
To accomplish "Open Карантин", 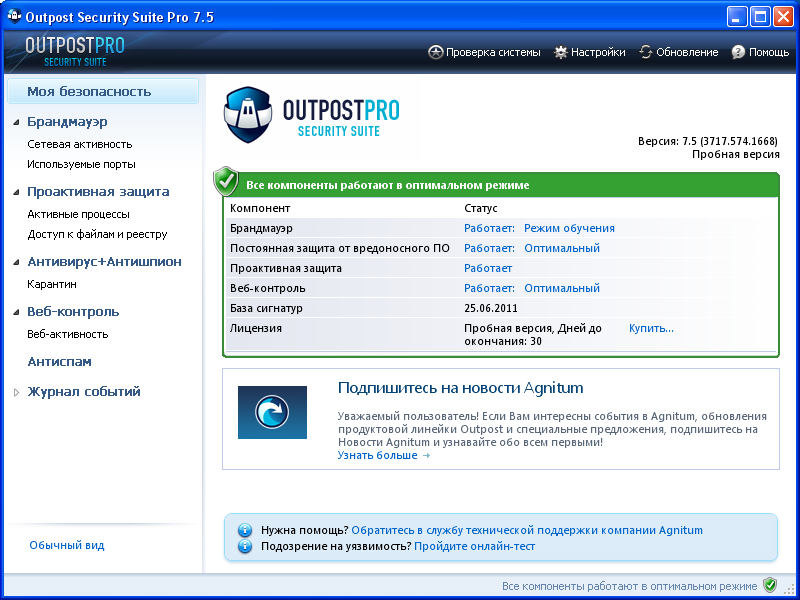I will (x=52, y=284).
